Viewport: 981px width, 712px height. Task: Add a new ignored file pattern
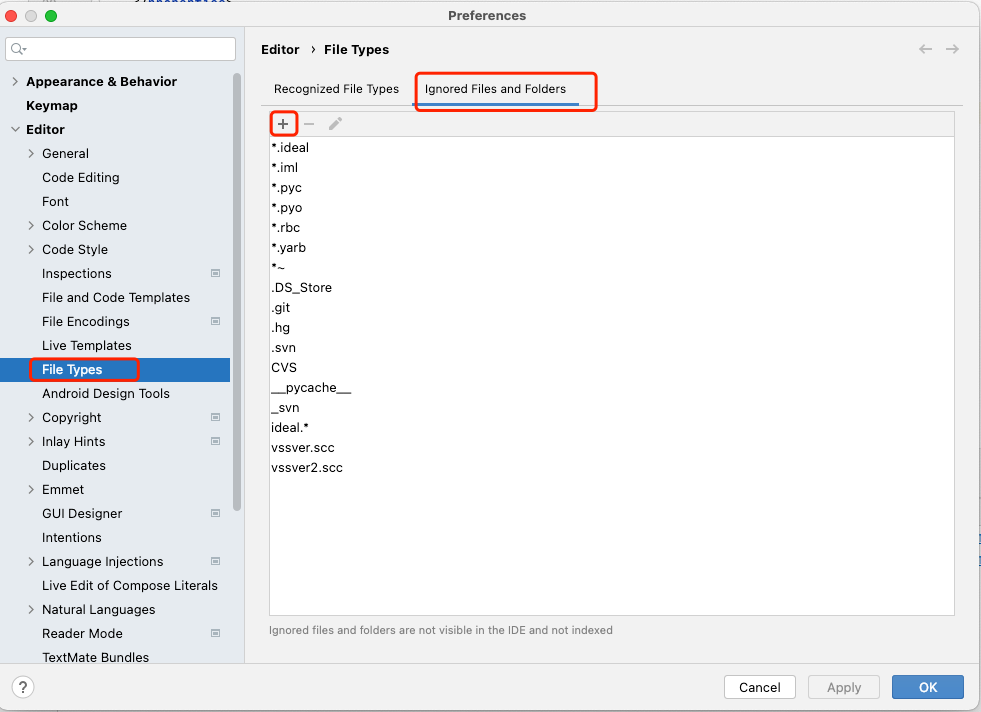[283, 124]
